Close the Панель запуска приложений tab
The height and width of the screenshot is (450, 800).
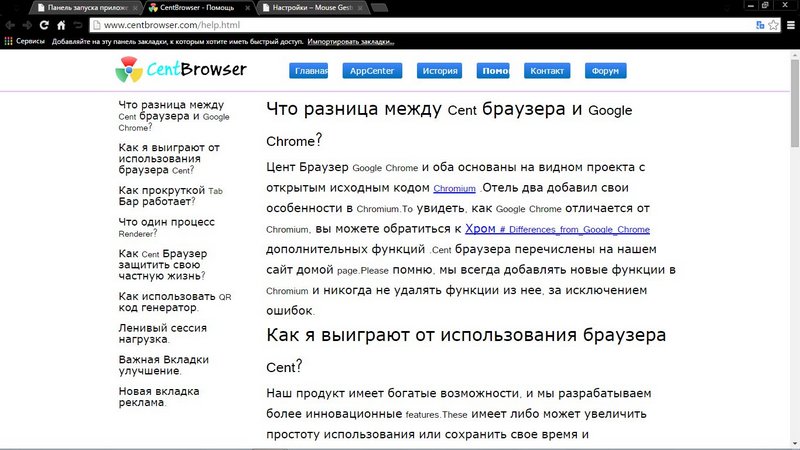click(x=135, y=8)
